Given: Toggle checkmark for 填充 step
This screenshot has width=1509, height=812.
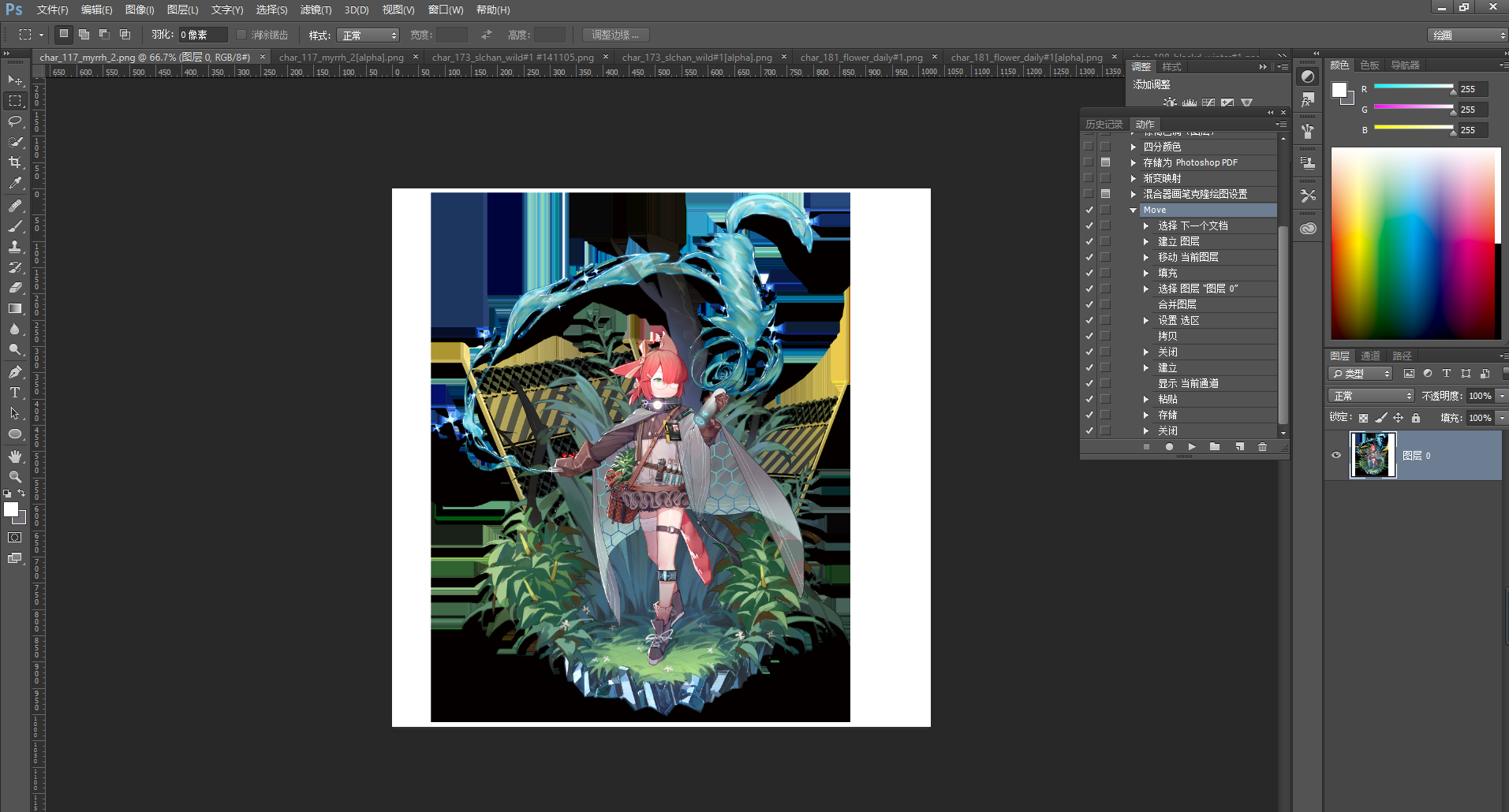Looking at the screenshot, I should tap(1089, 273).
